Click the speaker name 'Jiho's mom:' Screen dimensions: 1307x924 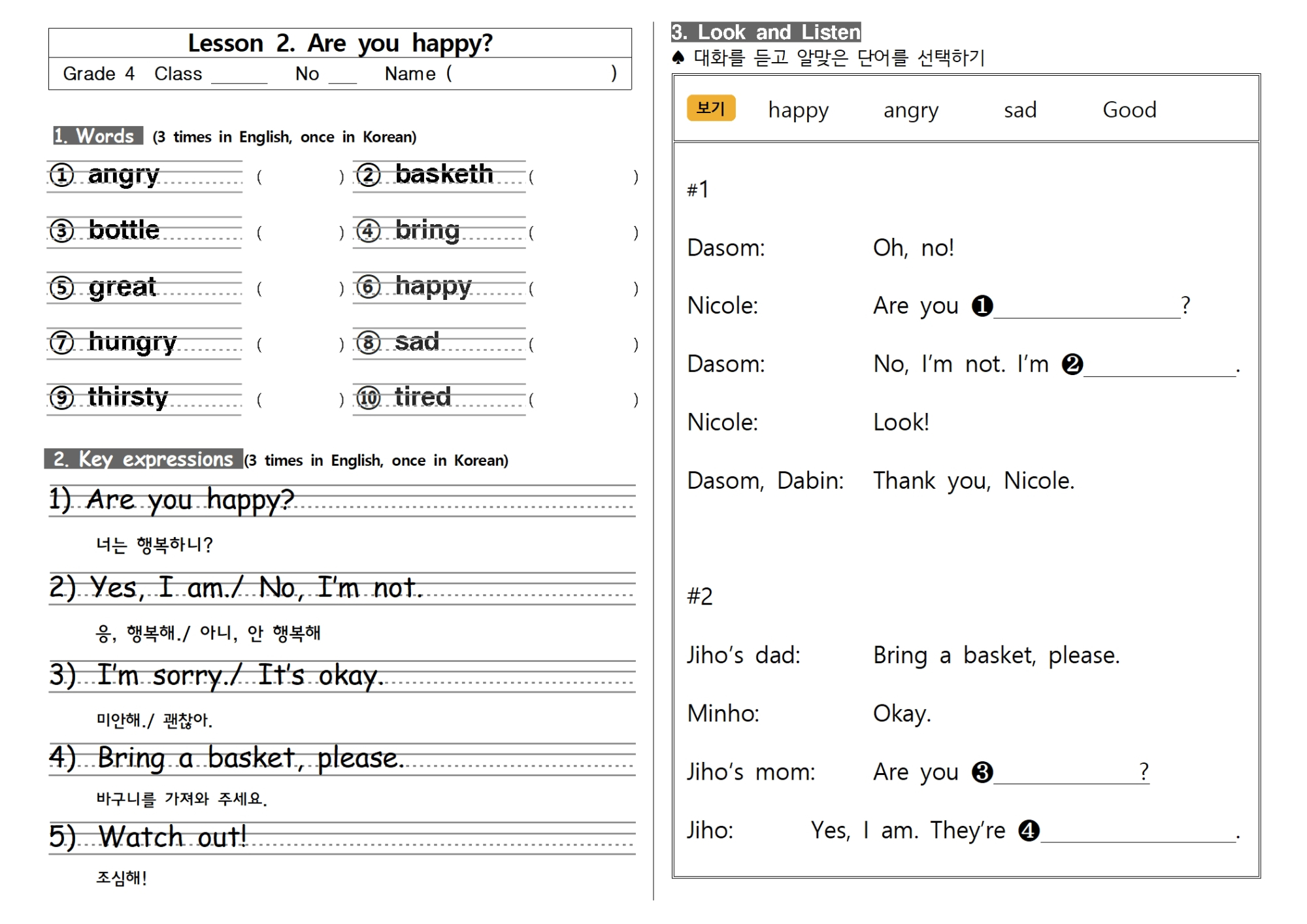coord(751,772)
